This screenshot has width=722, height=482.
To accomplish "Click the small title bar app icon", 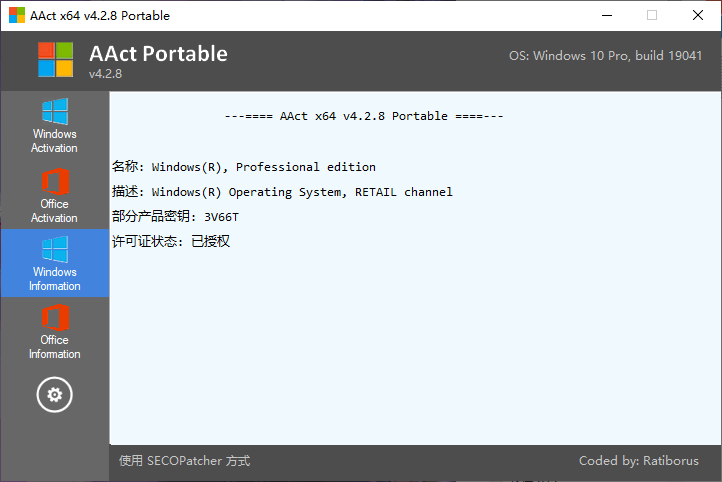I will pos(17,15).
